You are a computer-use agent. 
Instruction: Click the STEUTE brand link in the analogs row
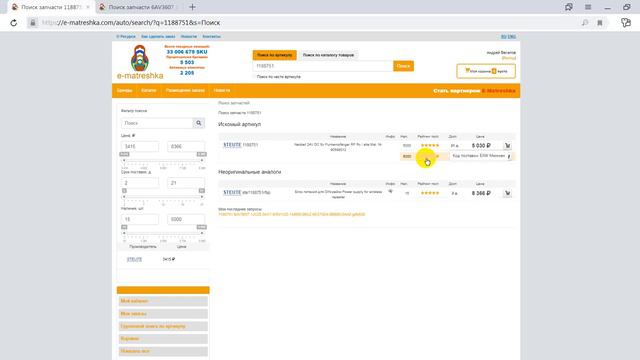pyautogui.click(x=232, y=192)
